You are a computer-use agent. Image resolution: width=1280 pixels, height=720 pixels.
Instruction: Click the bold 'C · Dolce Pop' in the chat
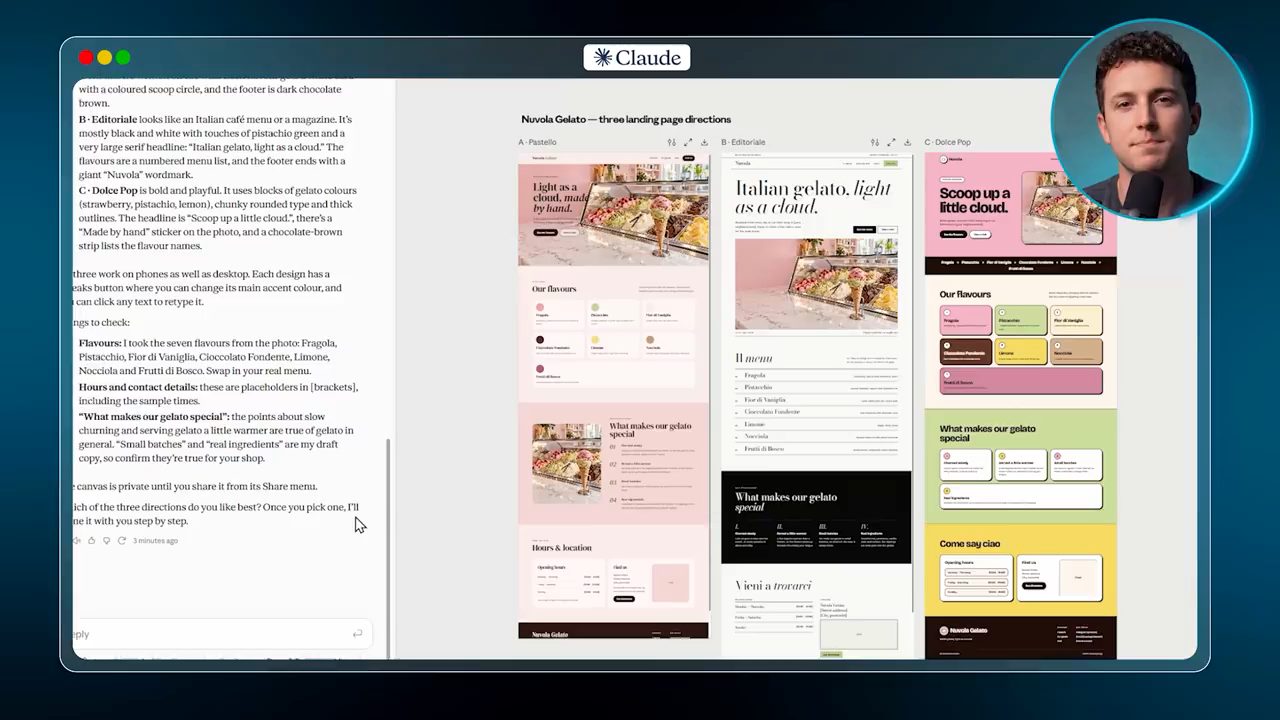pos(108,190)
